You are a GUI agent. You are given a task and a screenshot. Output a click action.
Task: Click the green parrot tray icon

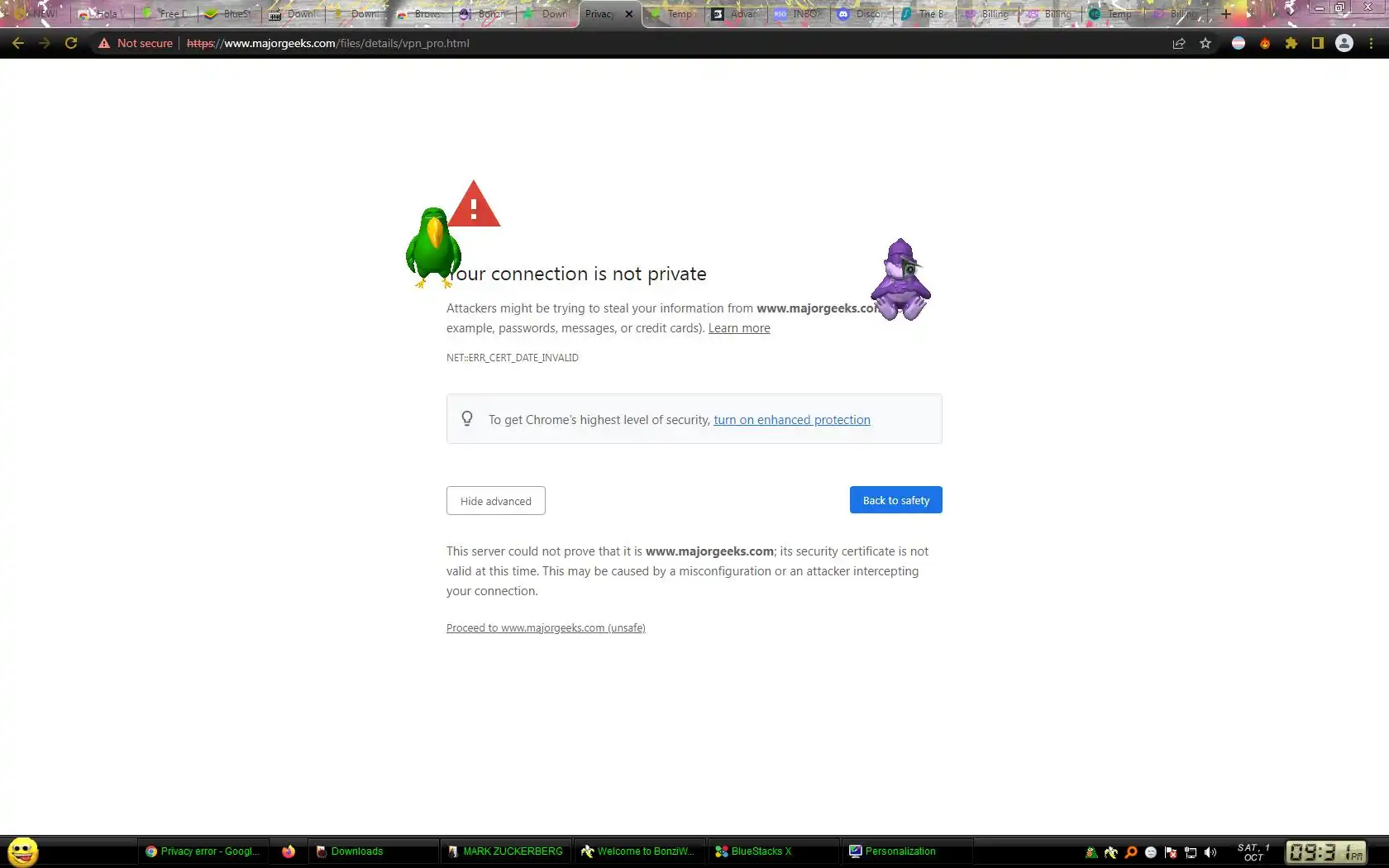1091,851
